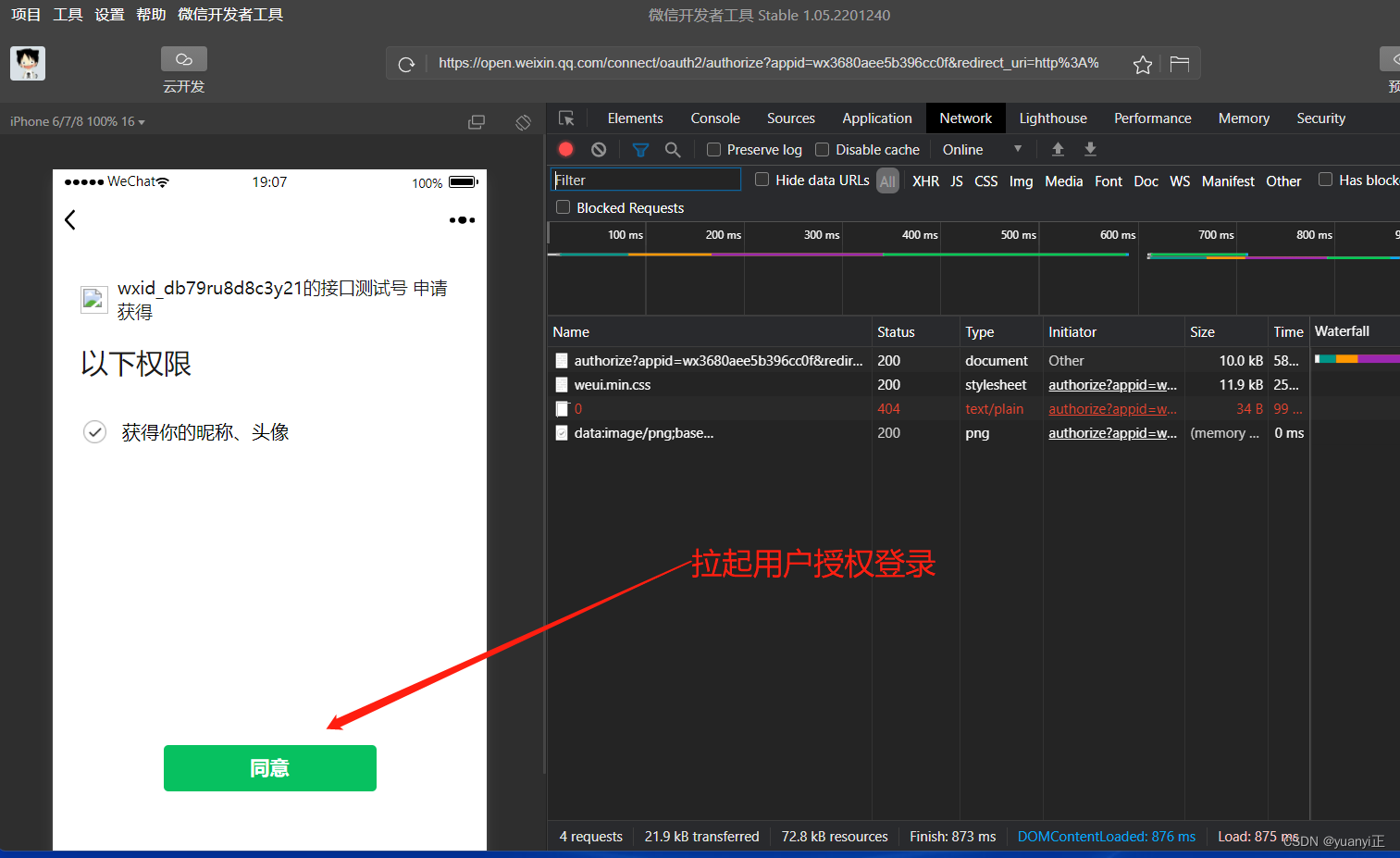This screenshot has width=1400, height=858.
Task: Import HAR file with upload arrow
Action: pyautogui.click(x=1058, y=149)
